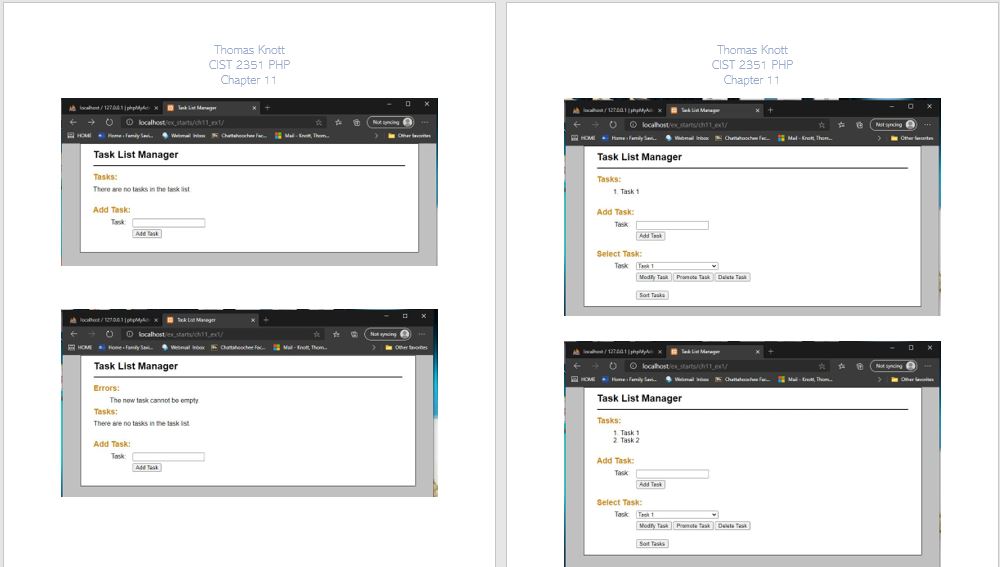
Task: Open the Mail - Knott bookmark in the error-free empty-list screenshot
Action: (302, 136)
